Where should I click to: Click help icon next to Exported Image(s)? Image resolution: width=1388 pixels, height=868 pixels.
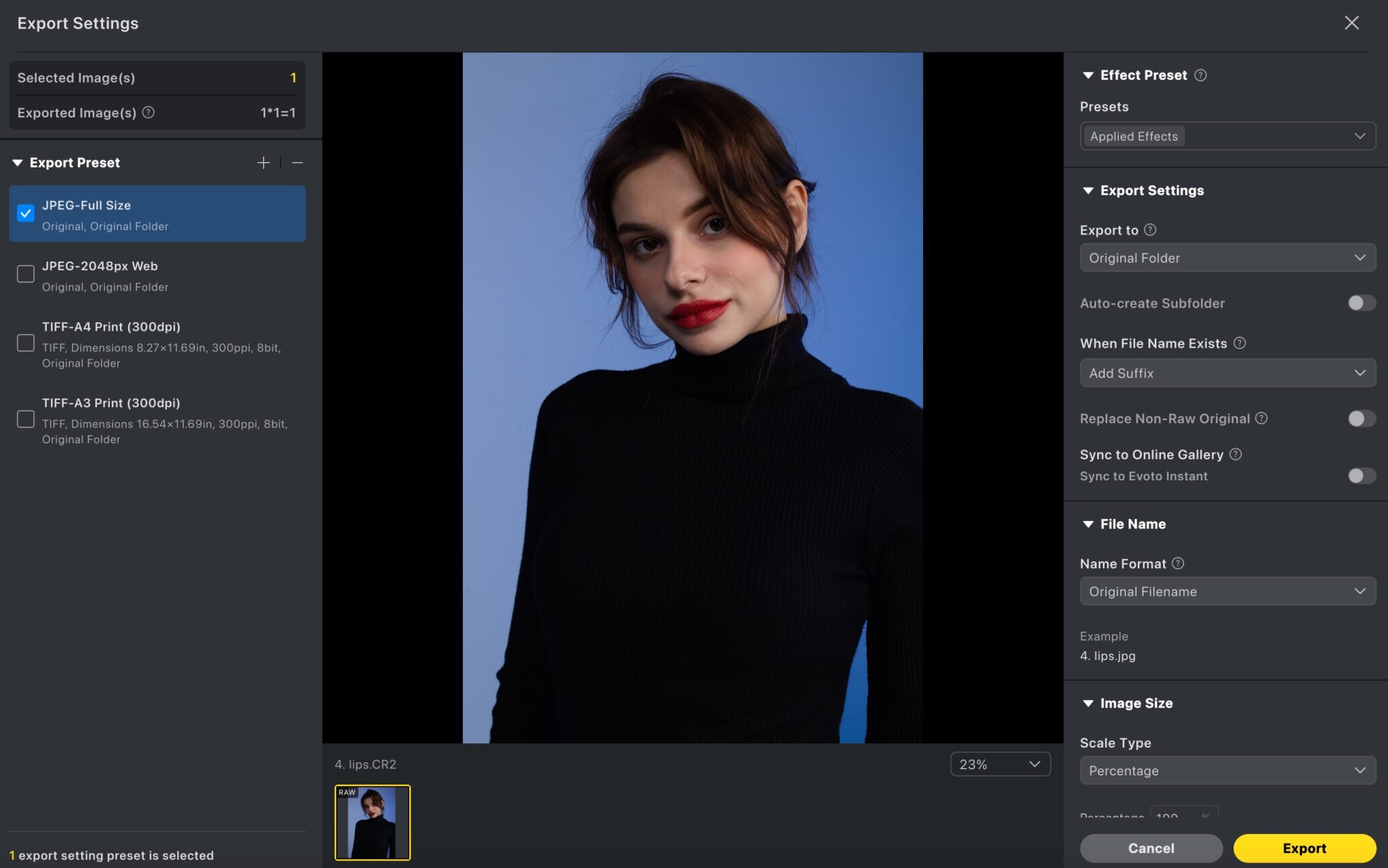(x=148, y=112)
